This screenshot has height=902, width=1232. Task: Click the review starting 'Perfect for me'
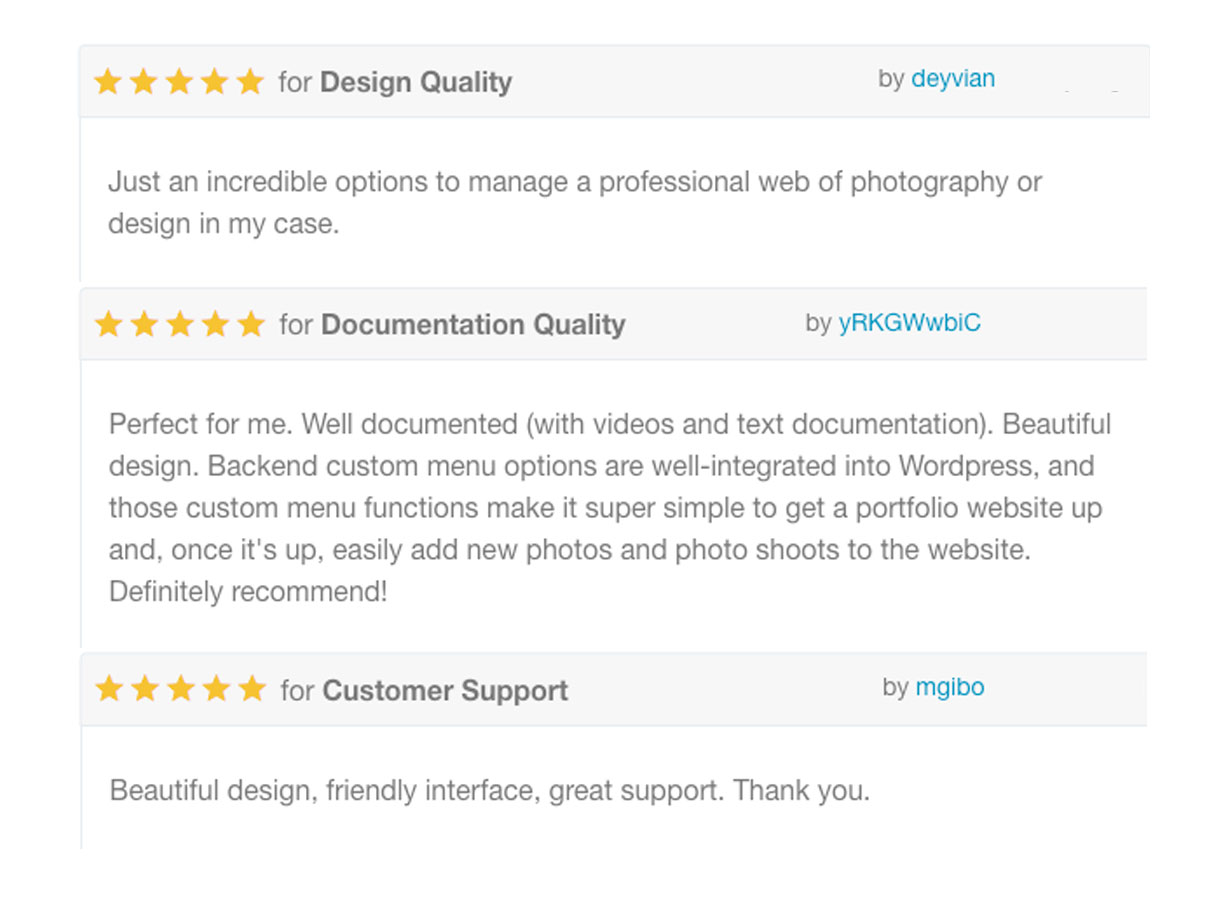610,508
